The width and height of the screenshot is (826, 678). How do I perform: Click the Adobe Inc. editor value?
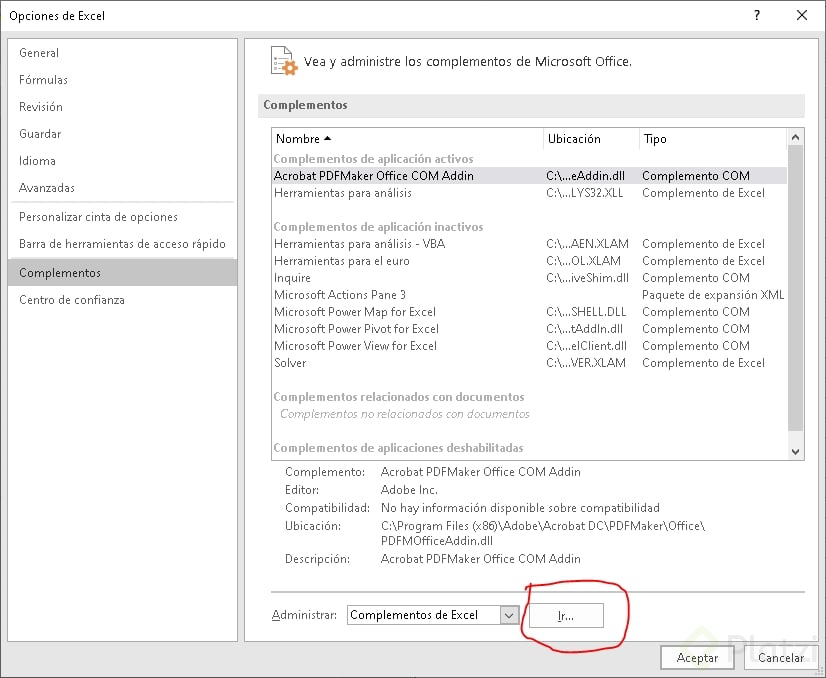(x=409, y=490)
